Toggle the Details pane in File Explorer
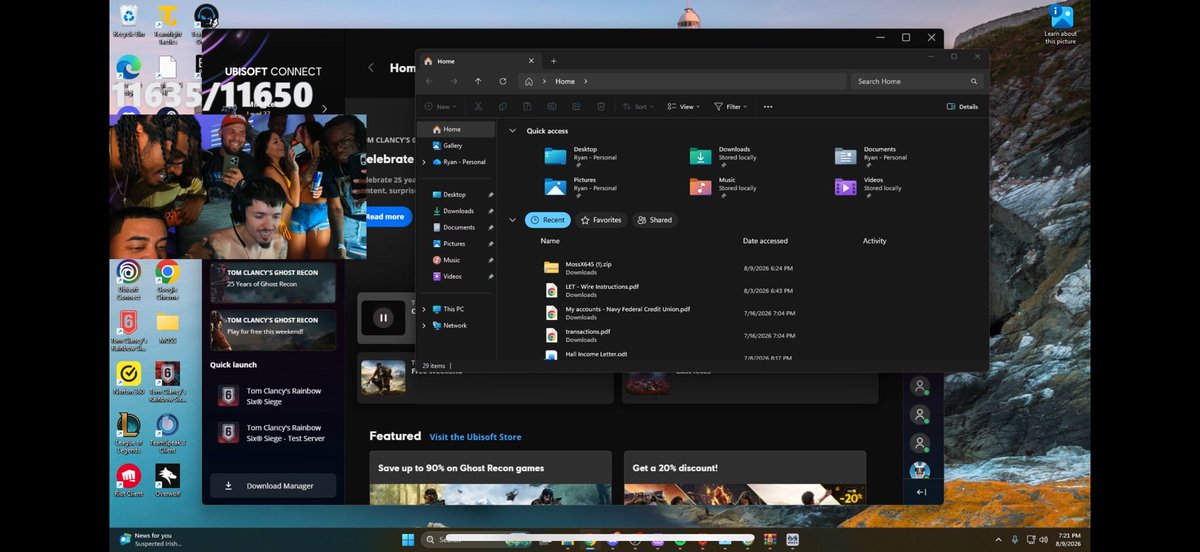Viewport: 1200px width, 552px height. [962, 106]
